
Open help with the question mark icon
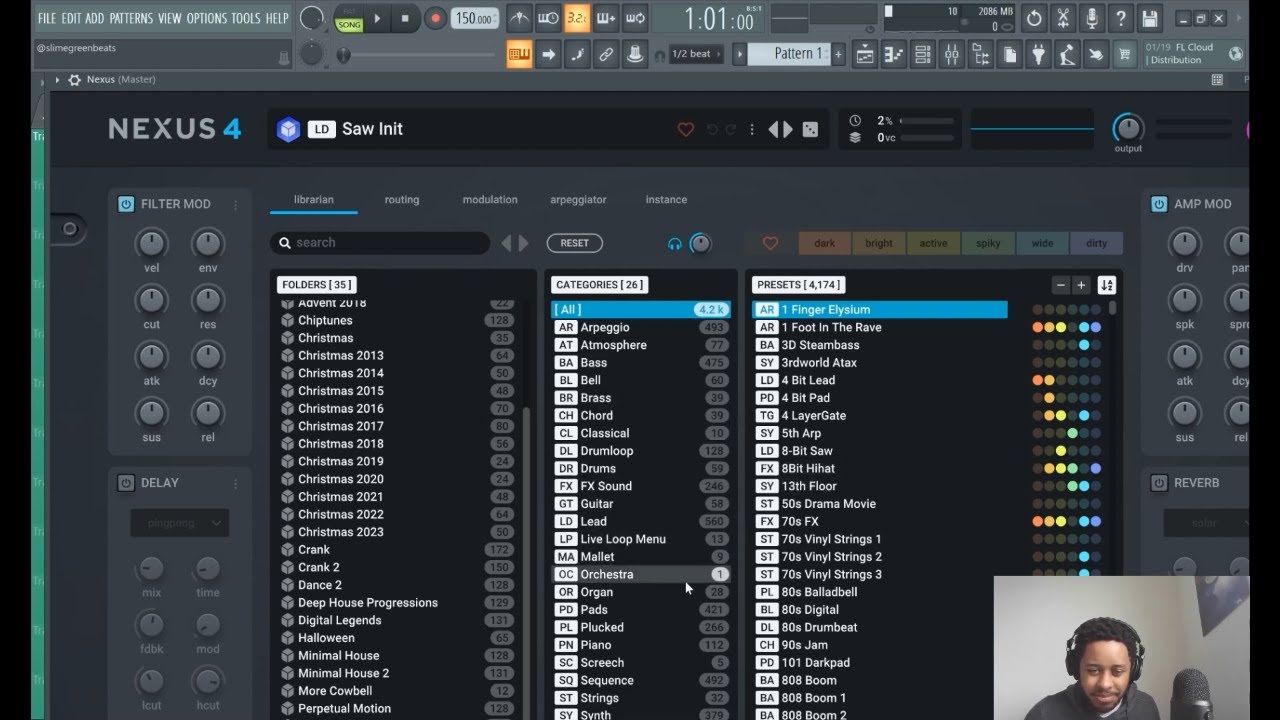1121,18
